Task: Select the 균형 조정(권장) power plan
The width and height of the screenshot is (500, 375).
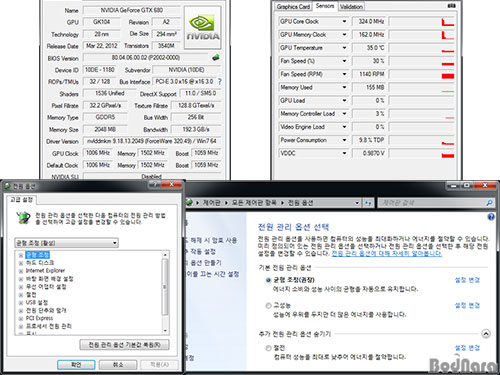Action: tap(268, 280)
